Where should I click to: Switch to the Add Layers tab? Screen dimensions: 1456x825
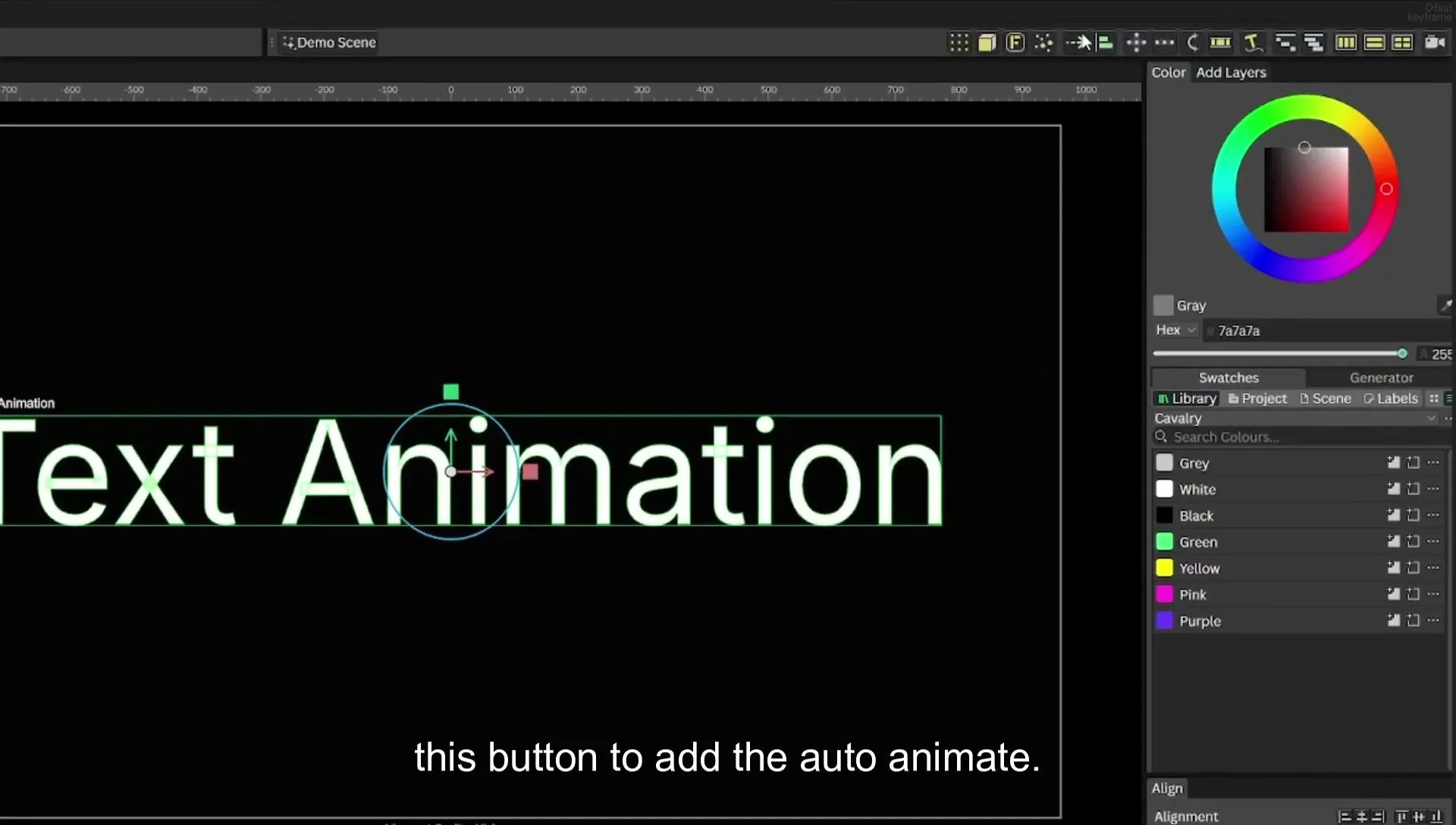click(1231, 72)
